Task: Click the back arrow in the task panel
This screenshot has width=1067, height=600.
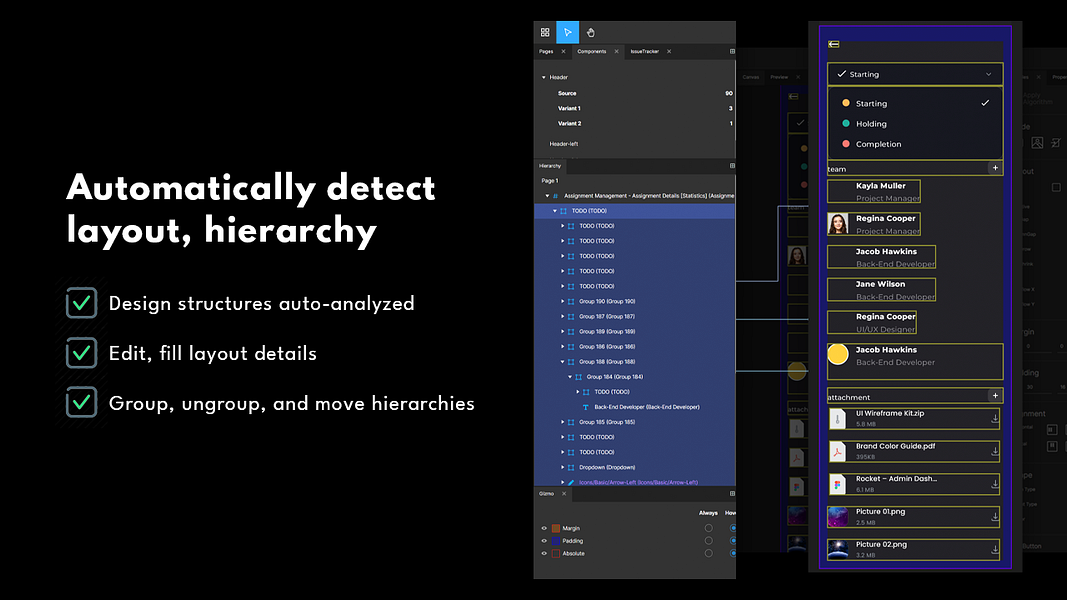Action: [x=833, y=44]
